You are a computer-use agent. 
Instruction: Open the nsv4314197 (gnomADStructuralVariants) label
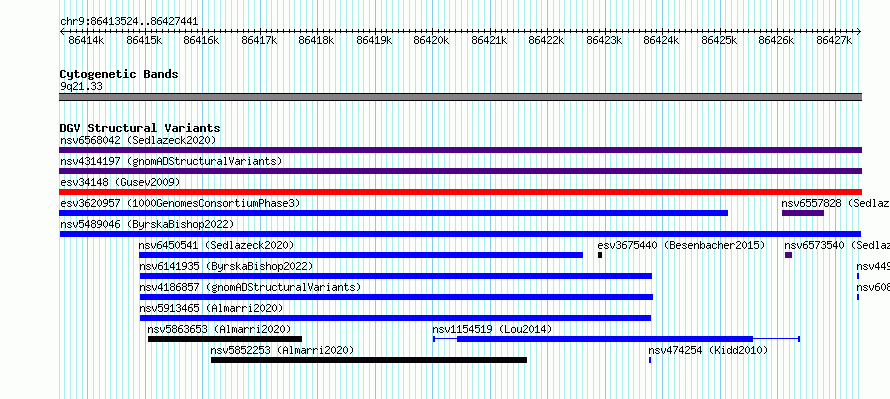click(171, 161)
